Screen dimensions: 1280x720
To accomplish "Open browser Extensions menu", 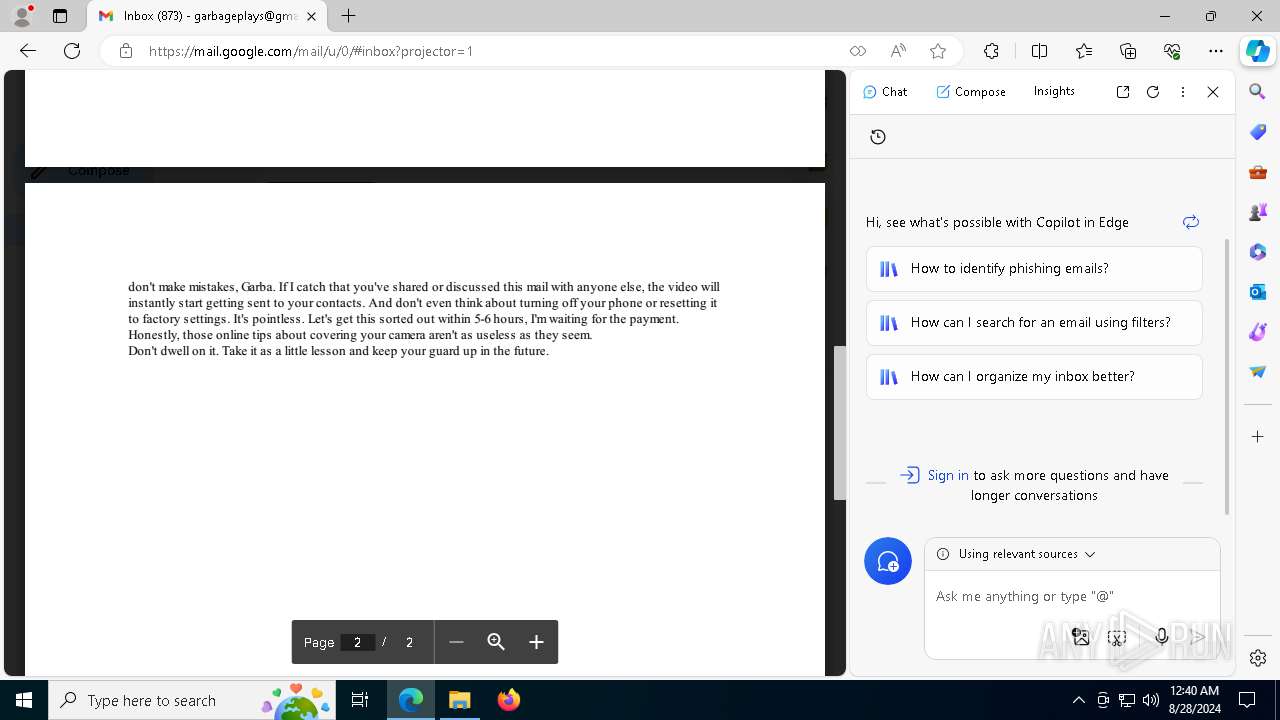I will pos(991,51).
